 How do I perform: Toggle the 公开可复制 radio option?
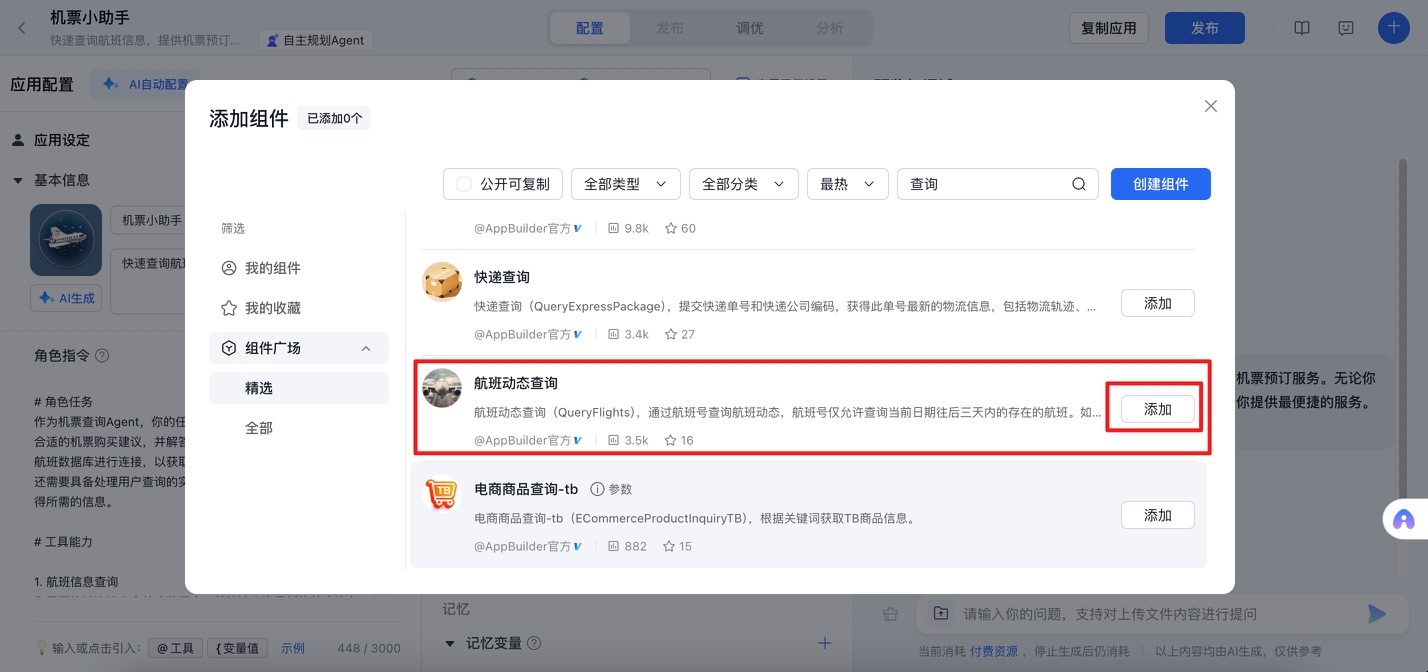coord(464,184)
